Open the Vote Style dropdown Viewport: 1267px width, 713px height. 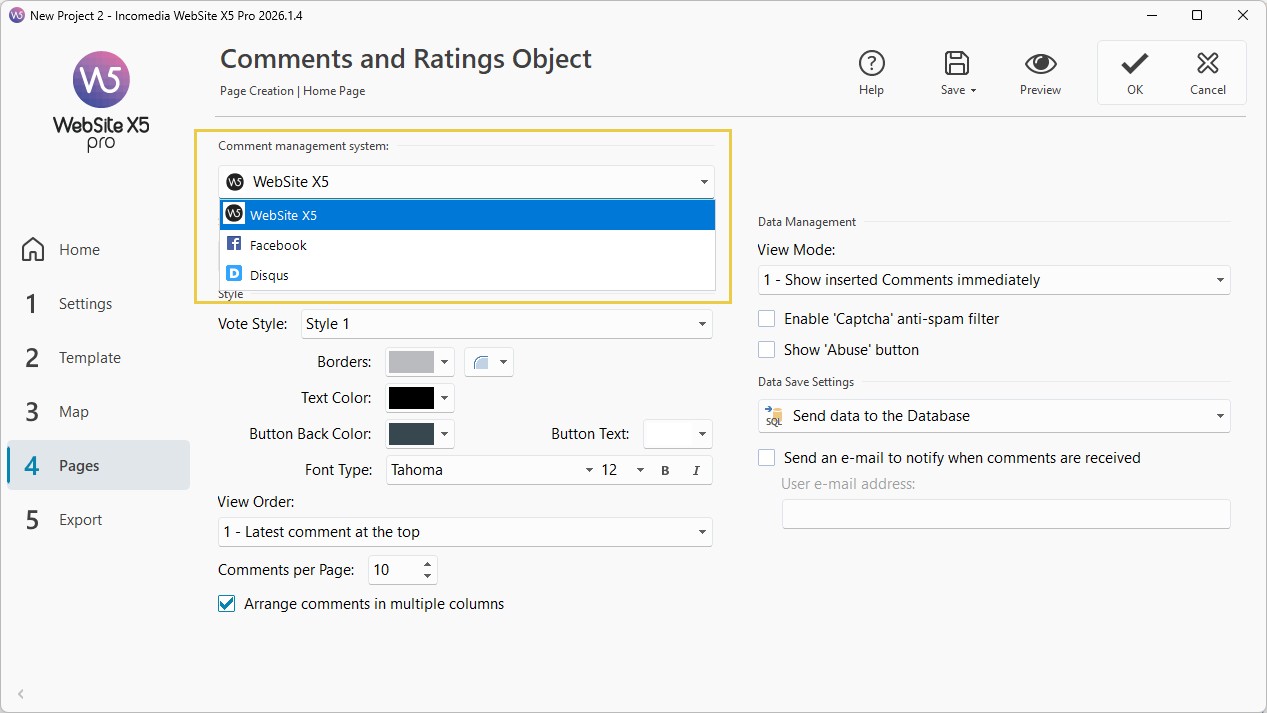pyautogui.click(x=506, y=324)
